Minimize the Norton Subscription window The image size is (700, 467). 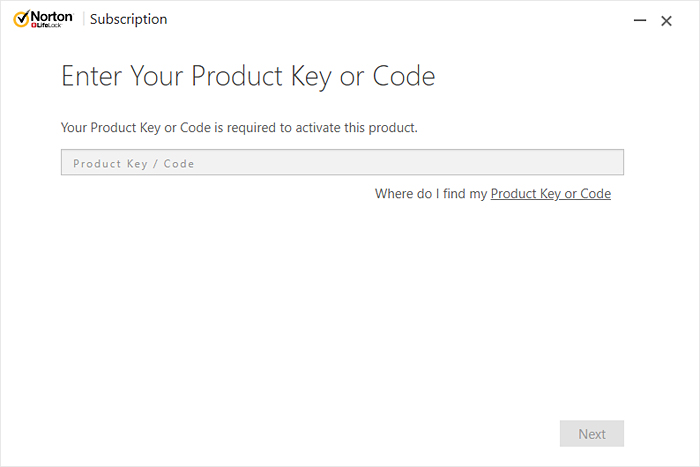point(638,20)
